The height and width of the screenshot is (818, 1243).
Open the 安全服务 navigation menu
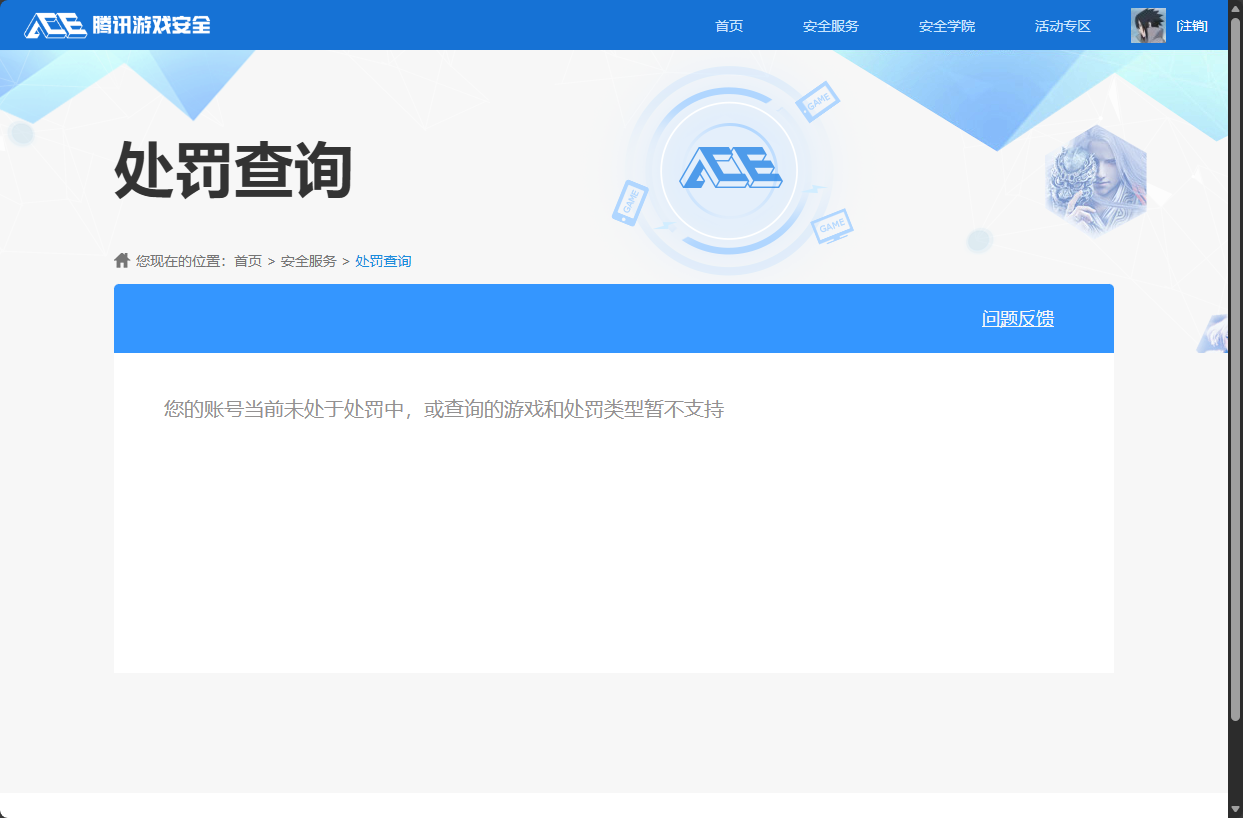(x=830, y=25)
